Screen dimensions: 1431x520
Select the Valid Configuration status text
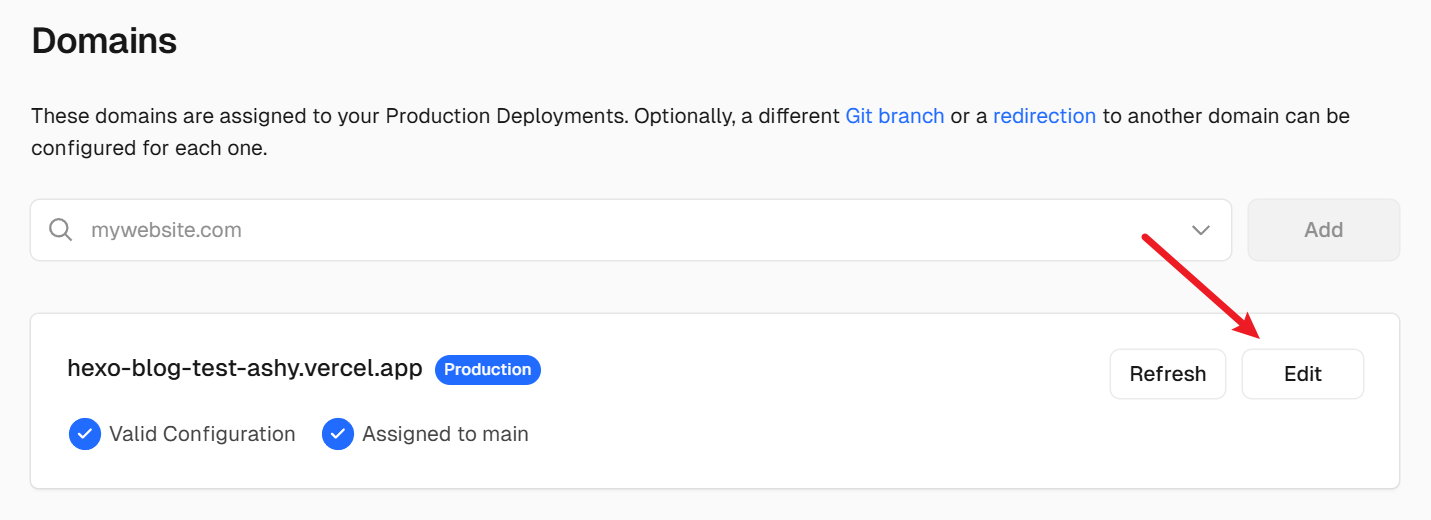[x=202, y=434]
